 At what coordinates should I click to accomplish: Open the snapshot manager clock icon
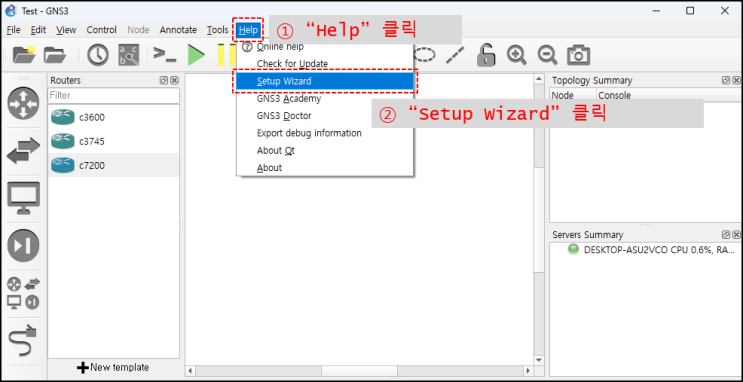click(98, 55)
